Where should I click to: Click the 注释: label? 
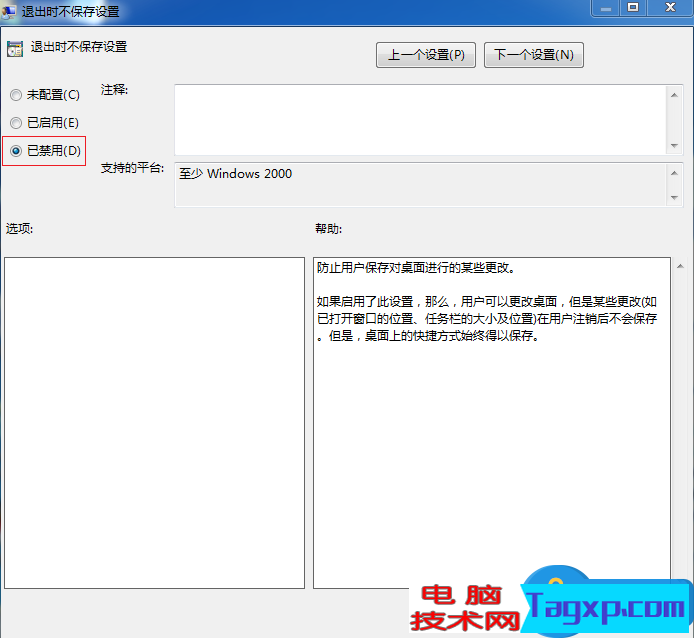[x=114, y=90]
